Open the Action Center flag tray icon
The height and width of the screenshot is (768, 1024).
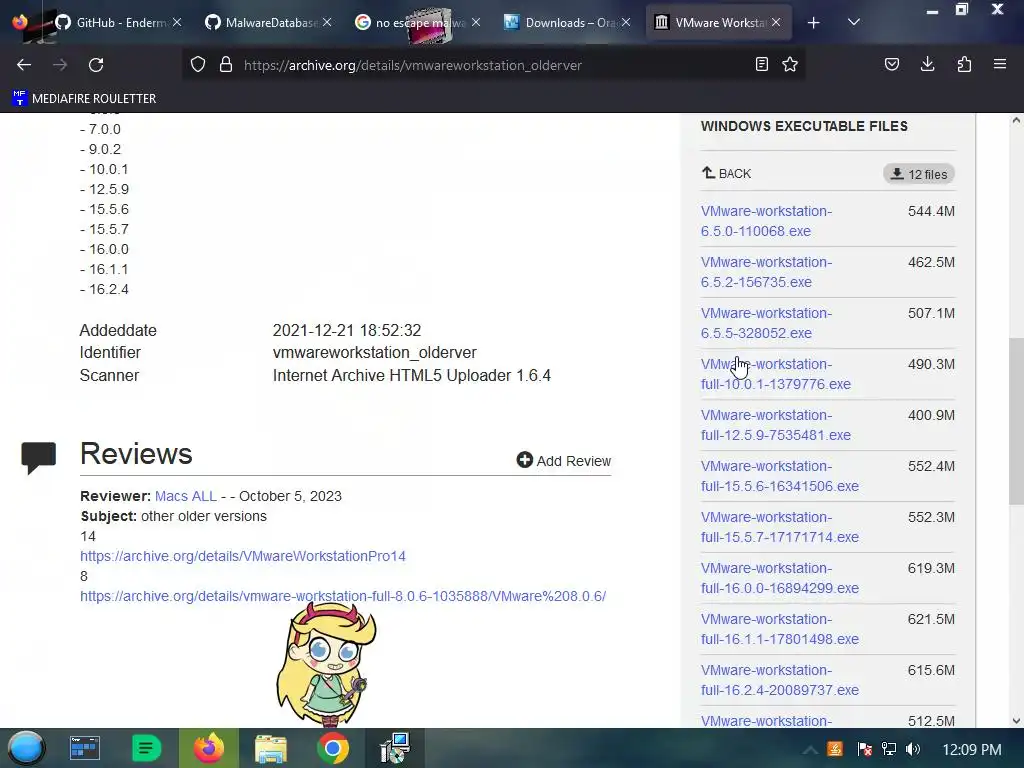click(x=864, y=749)
